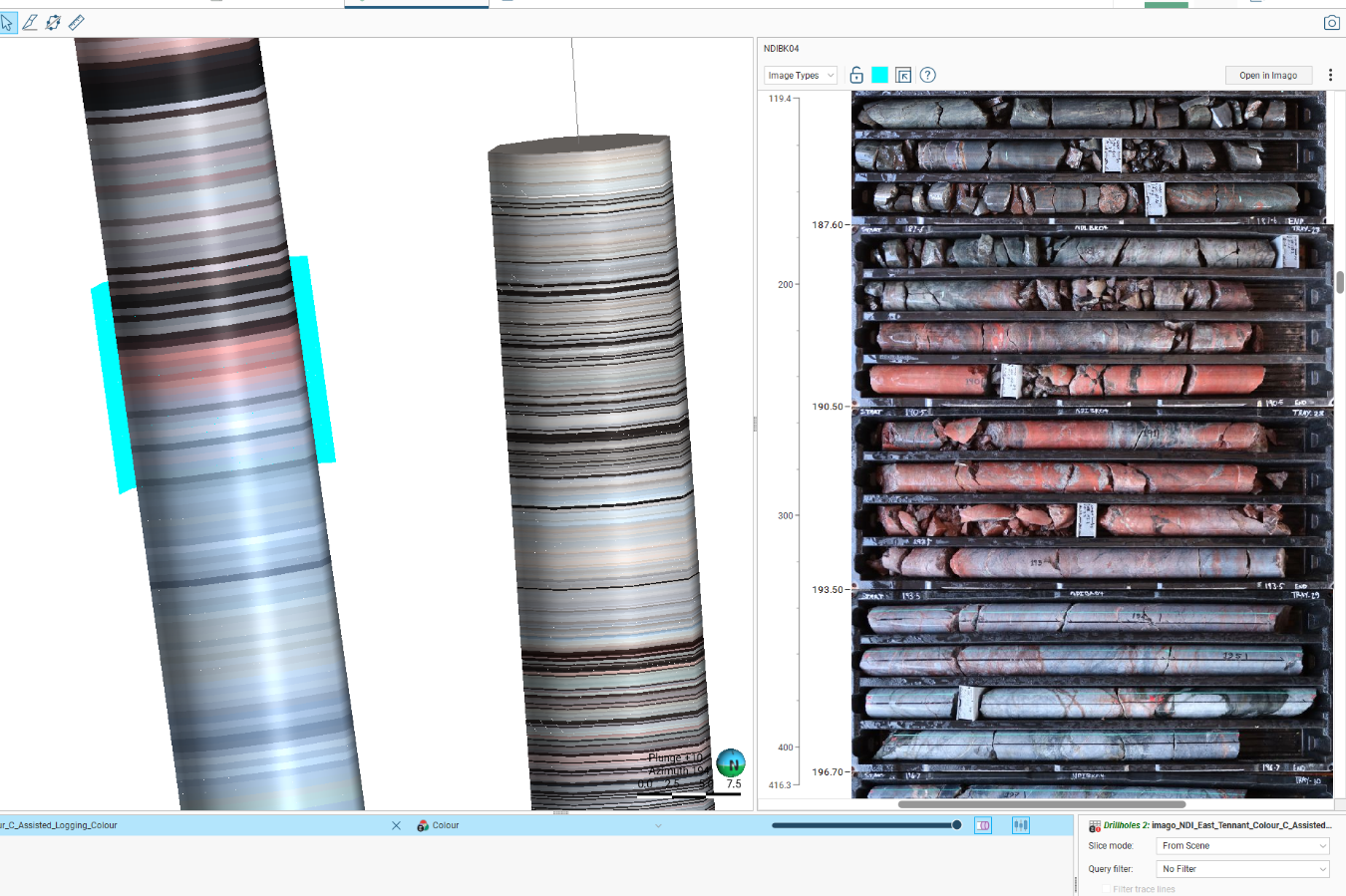Click the Drillholes 2 icon in properties panel

pos(1094,825)
